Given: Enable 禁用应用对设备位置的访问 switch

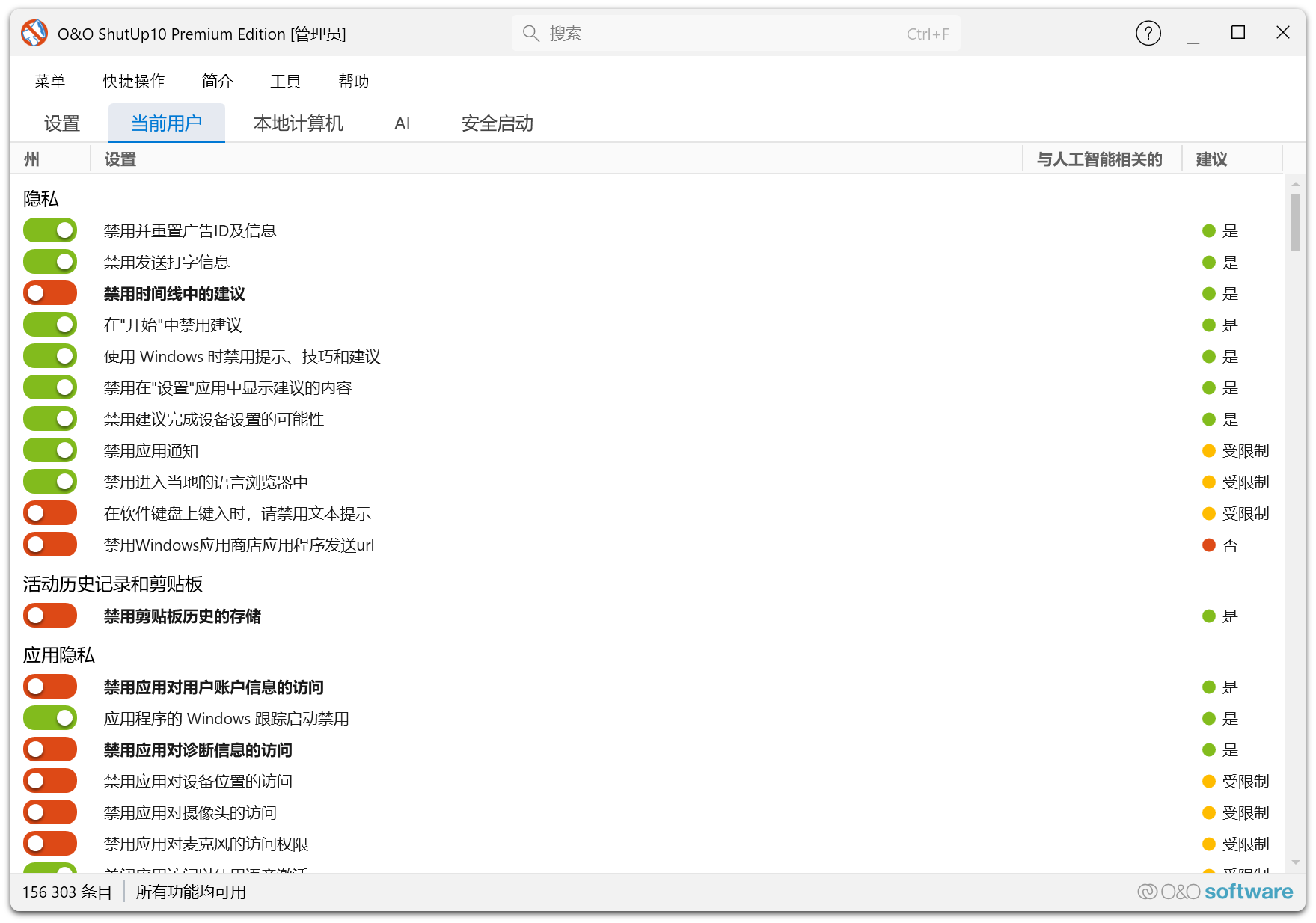Looking at the screenshot, I should click(50, 781).
